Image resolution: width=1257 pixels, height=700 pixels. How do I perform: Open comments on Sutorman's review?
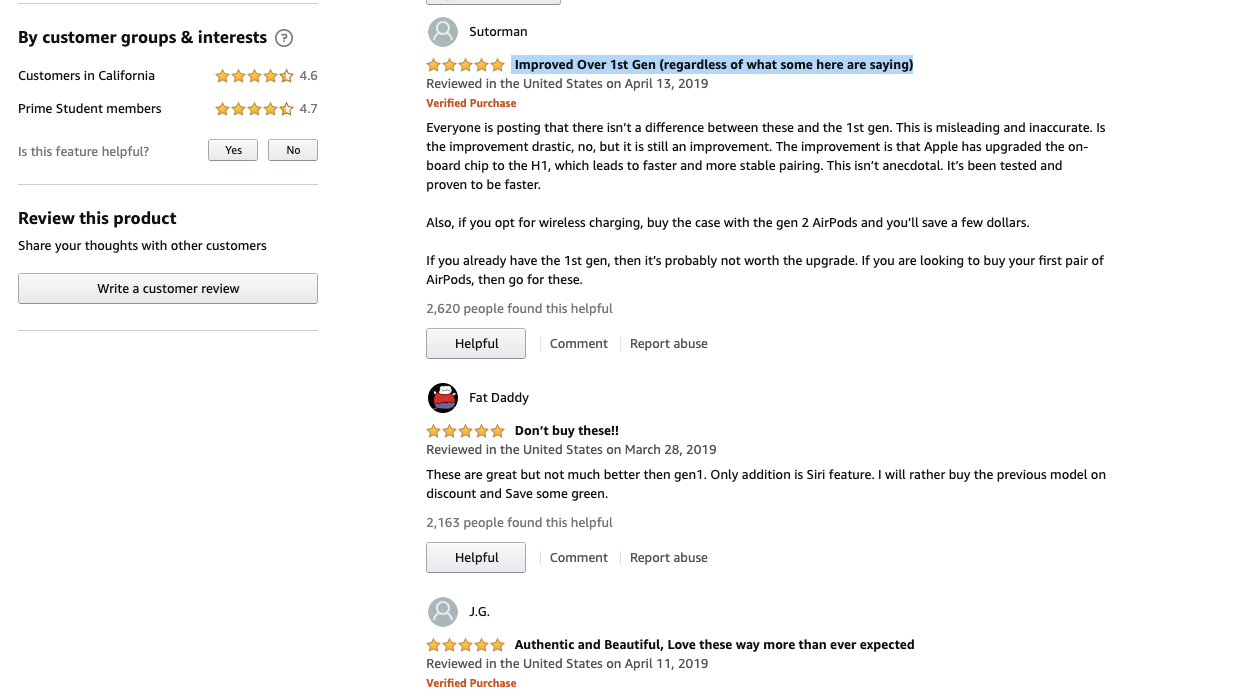tap(578, 343)
